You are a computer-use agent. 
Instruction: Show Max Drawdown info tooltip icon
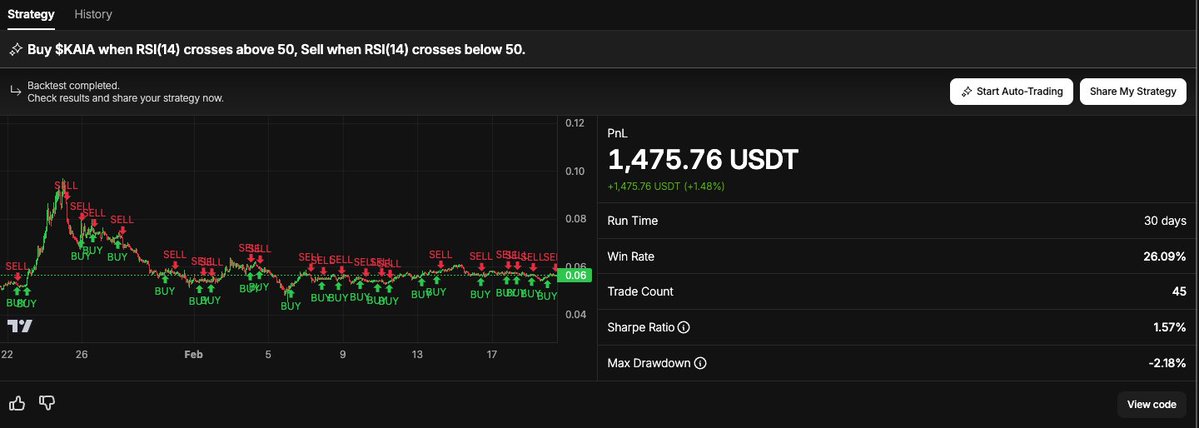pos(700,363)
